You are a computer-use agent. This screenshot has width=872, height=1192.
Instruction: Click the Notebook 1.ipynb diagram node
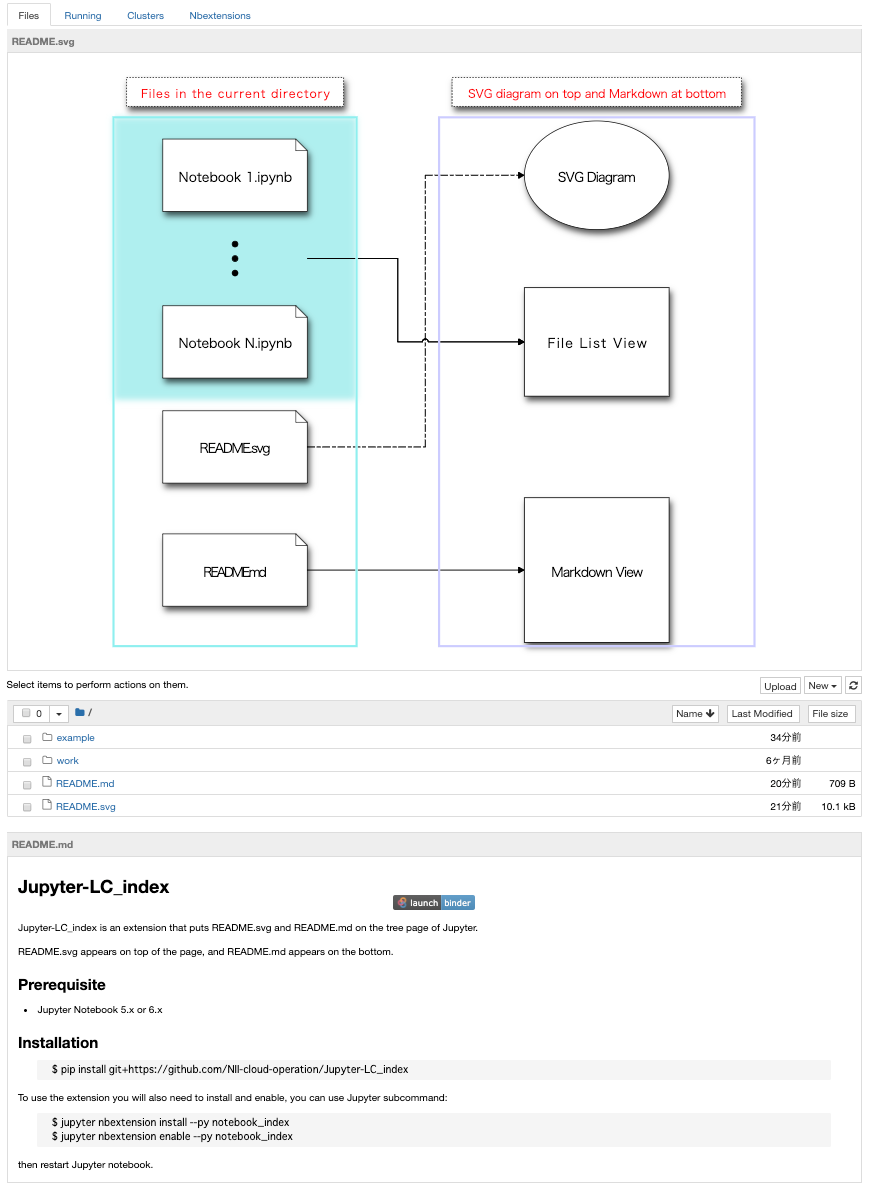[235, 176]
